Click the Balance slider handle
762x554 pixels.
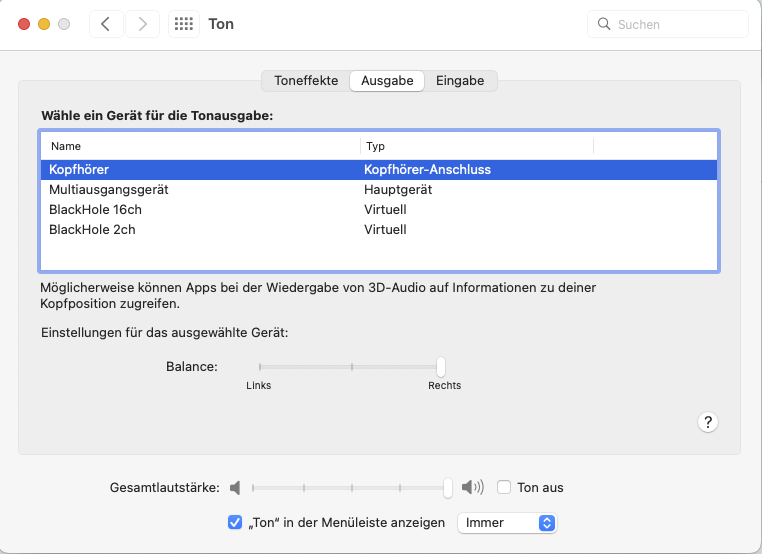441,367
